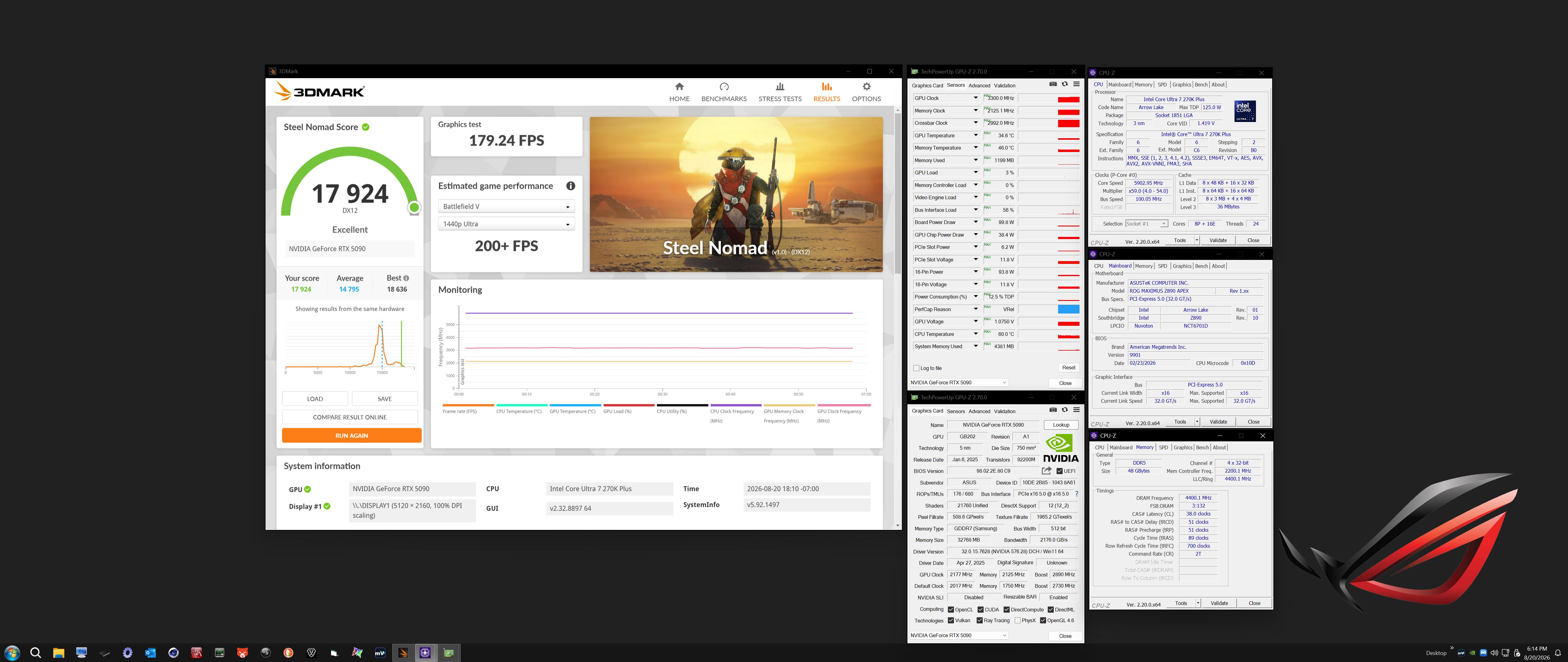Open Bench tab in CPU-Z Mainboard window
This screenshot has width=1568, height=662.
pos(1201,266)
